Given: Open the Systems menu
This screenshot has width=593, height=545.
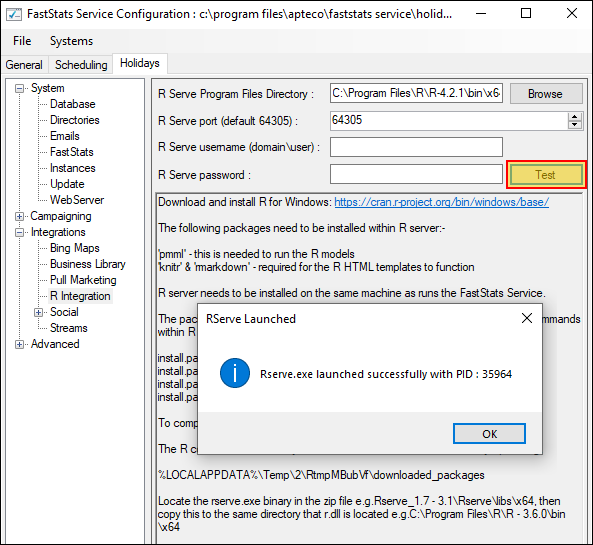Looking at the screenshot, I should coord(71,41).
